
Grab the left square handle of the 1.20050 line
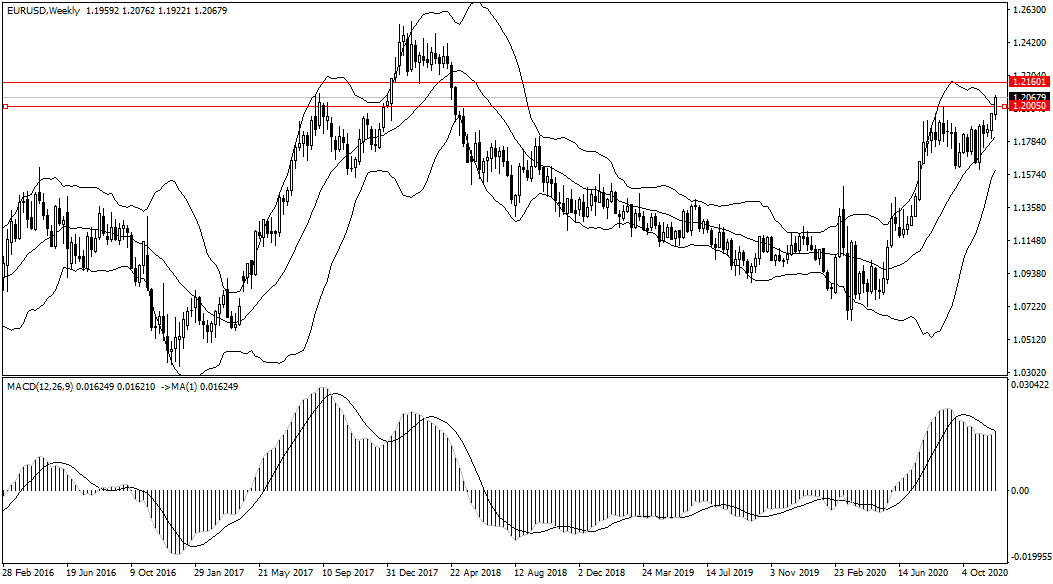(5, 106)
